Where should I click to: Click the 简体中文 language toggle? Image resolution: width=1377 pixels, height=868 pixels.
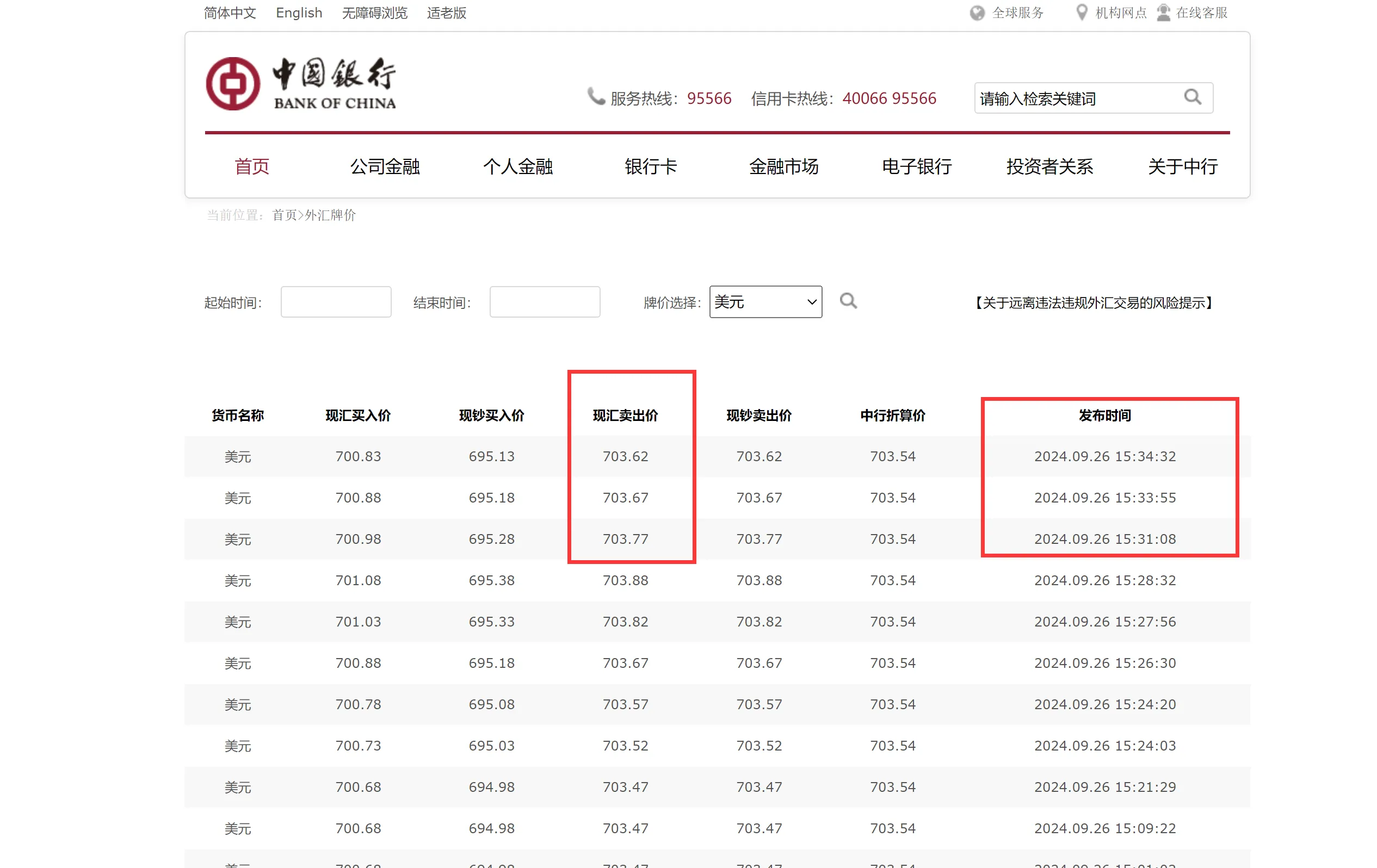coord(229,13)
